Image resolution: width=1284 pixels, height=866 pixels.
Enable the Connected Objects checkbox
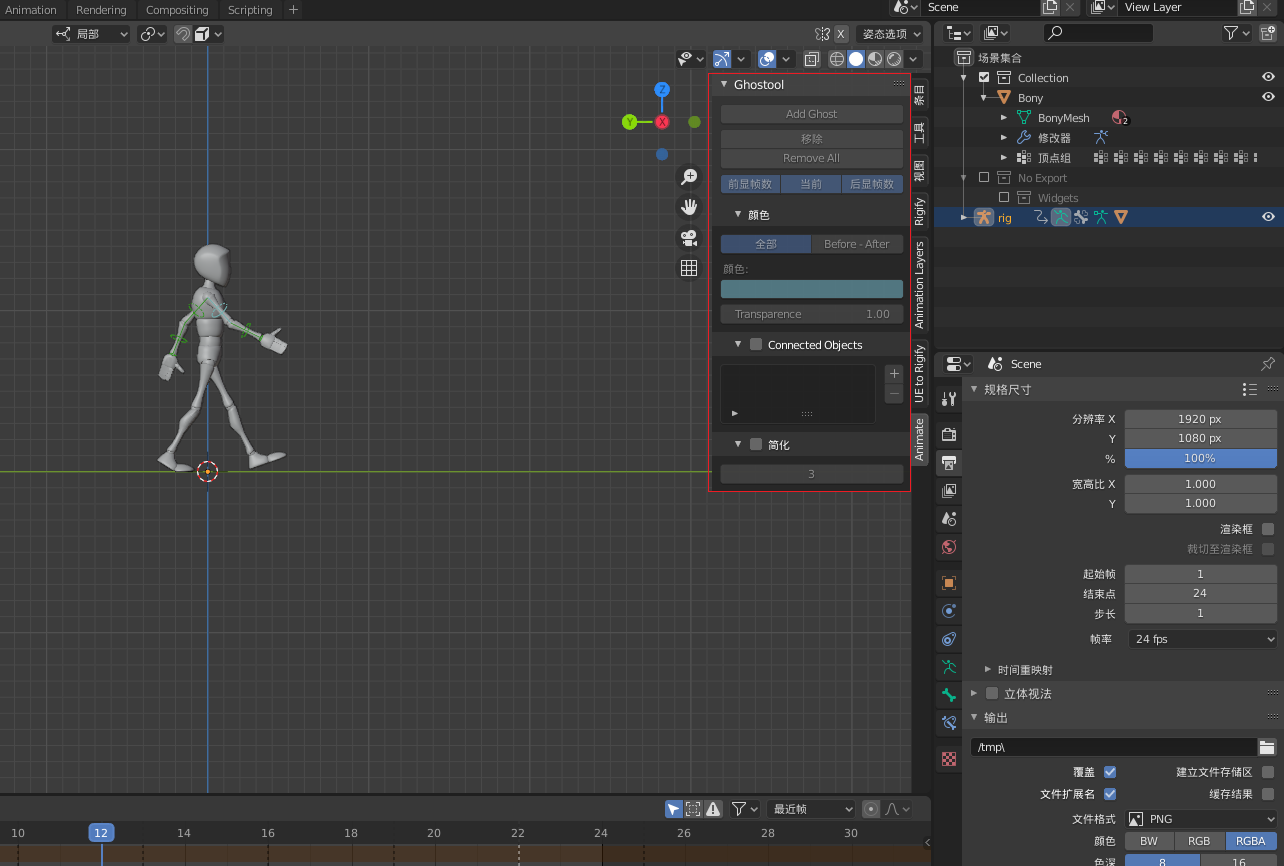756,345
